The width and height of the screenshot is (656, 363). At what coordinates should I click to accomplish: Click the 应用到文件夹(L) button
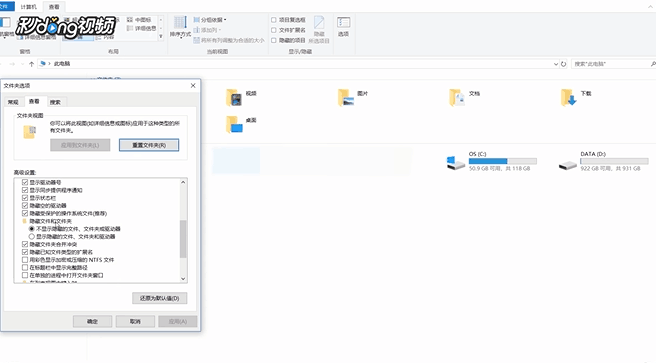(80, 145)
